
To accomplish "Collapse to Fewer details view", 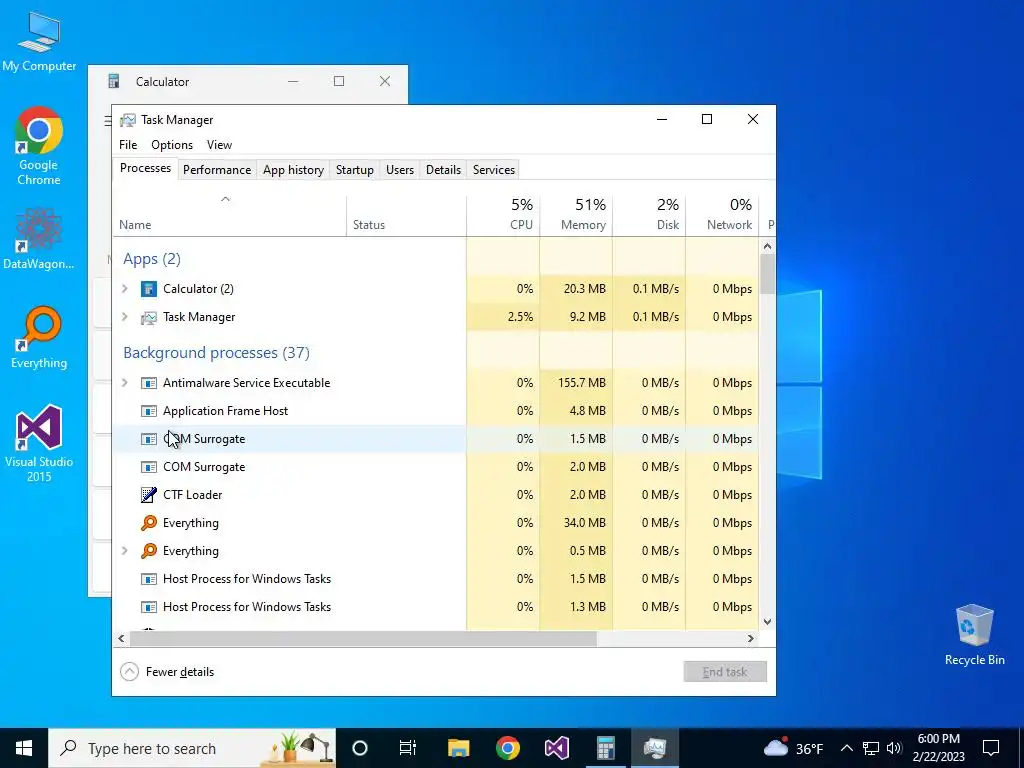I will point(168,671).
